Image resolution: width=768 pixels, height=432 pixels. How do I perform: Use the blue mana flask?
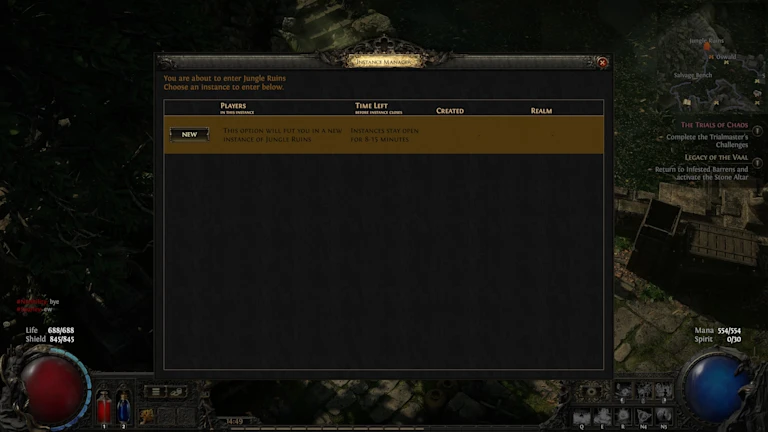pyautogui.click(x=123, y=408)
